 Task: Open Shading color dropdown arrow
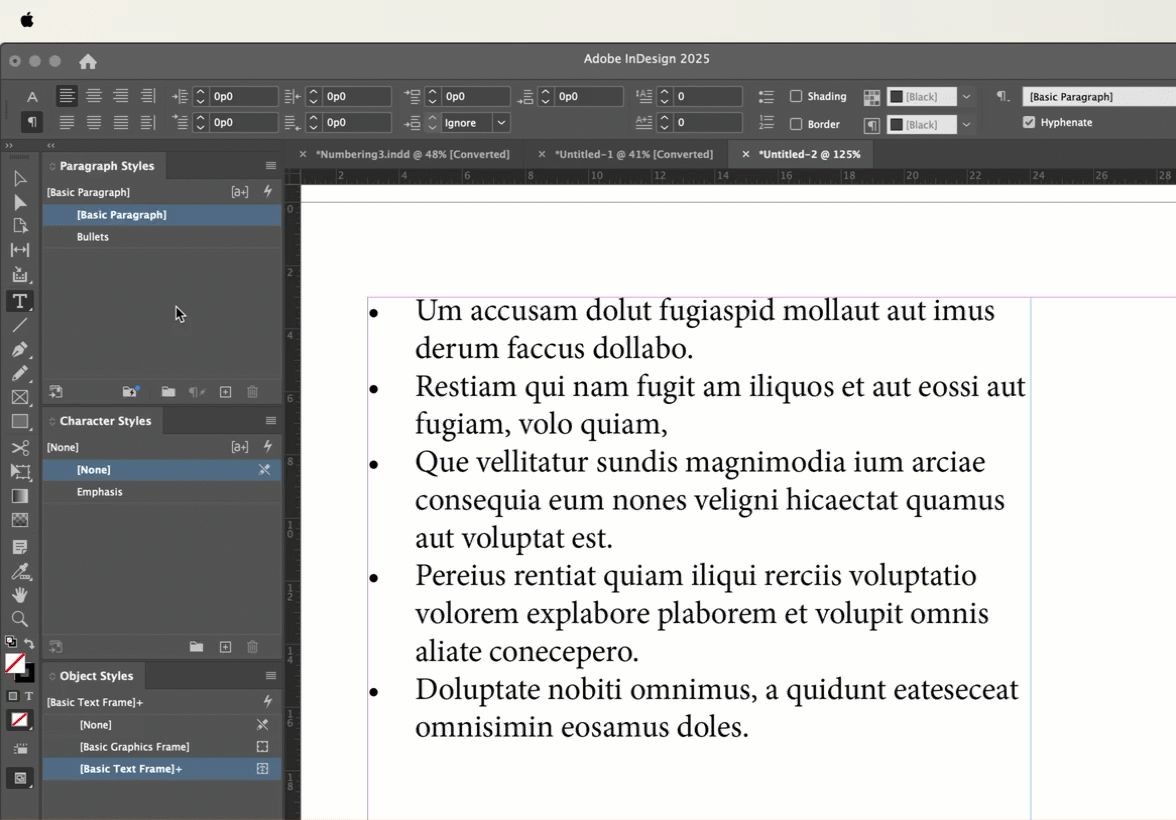pyautogui.click(x=967, y=97)
